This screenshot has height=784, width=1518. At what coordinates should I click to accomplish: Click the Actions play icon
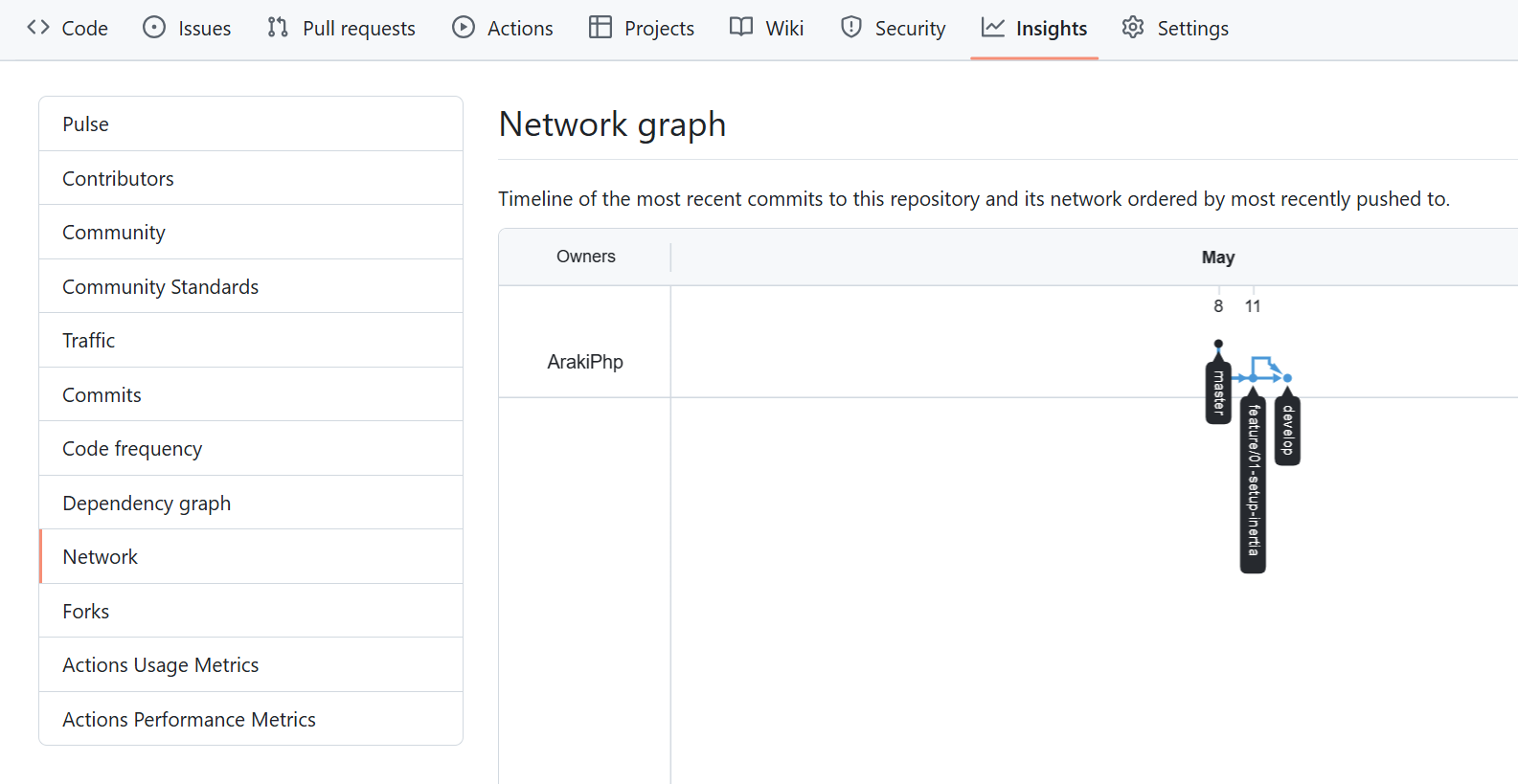(464, 28)
